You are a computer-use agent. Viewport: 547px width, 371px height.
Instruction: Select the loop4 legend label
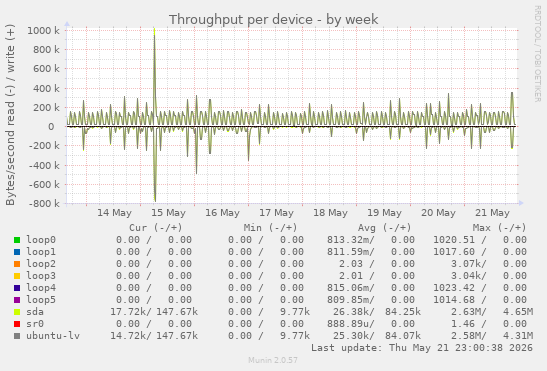[41, 288]
